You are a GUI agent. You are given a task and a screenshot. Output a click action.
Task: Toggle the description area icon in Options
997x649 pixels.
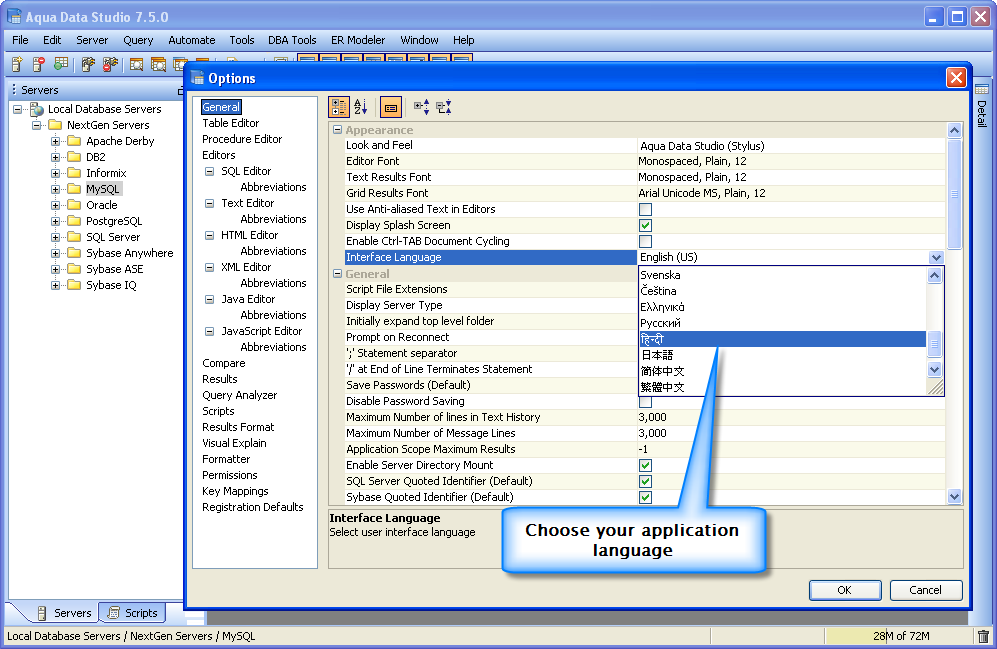click(x=390, y=107)
